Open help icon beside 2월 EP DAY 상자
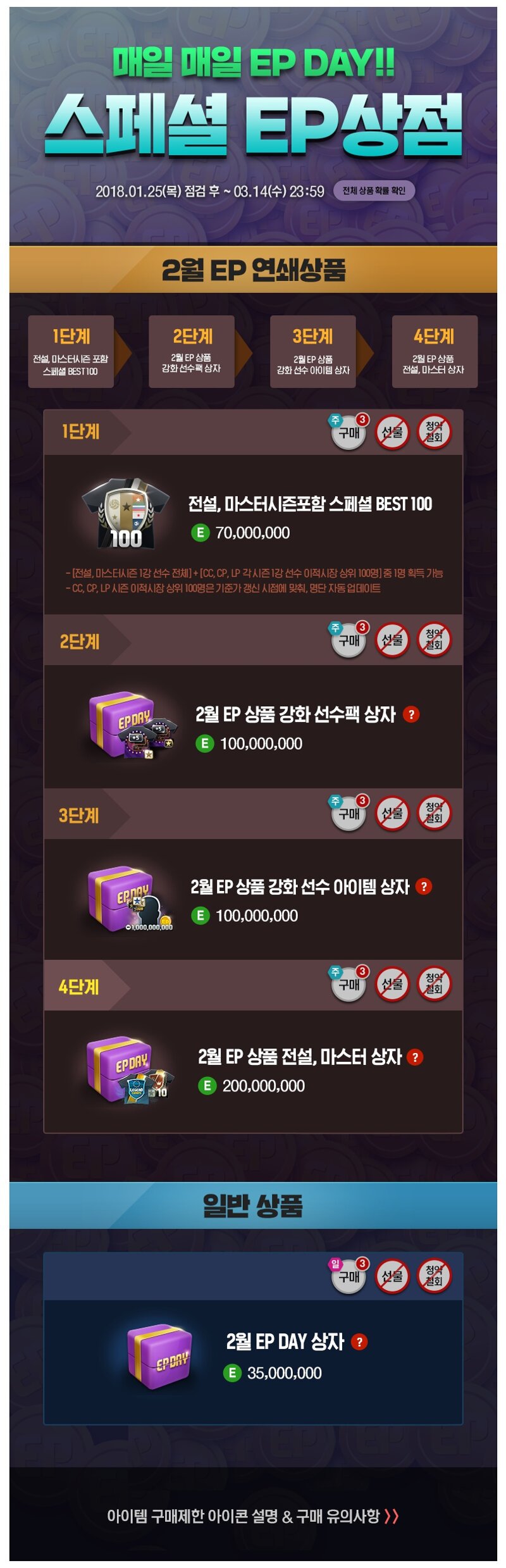This screenshot has height=1568, width=506. (x=359, y=1341)
